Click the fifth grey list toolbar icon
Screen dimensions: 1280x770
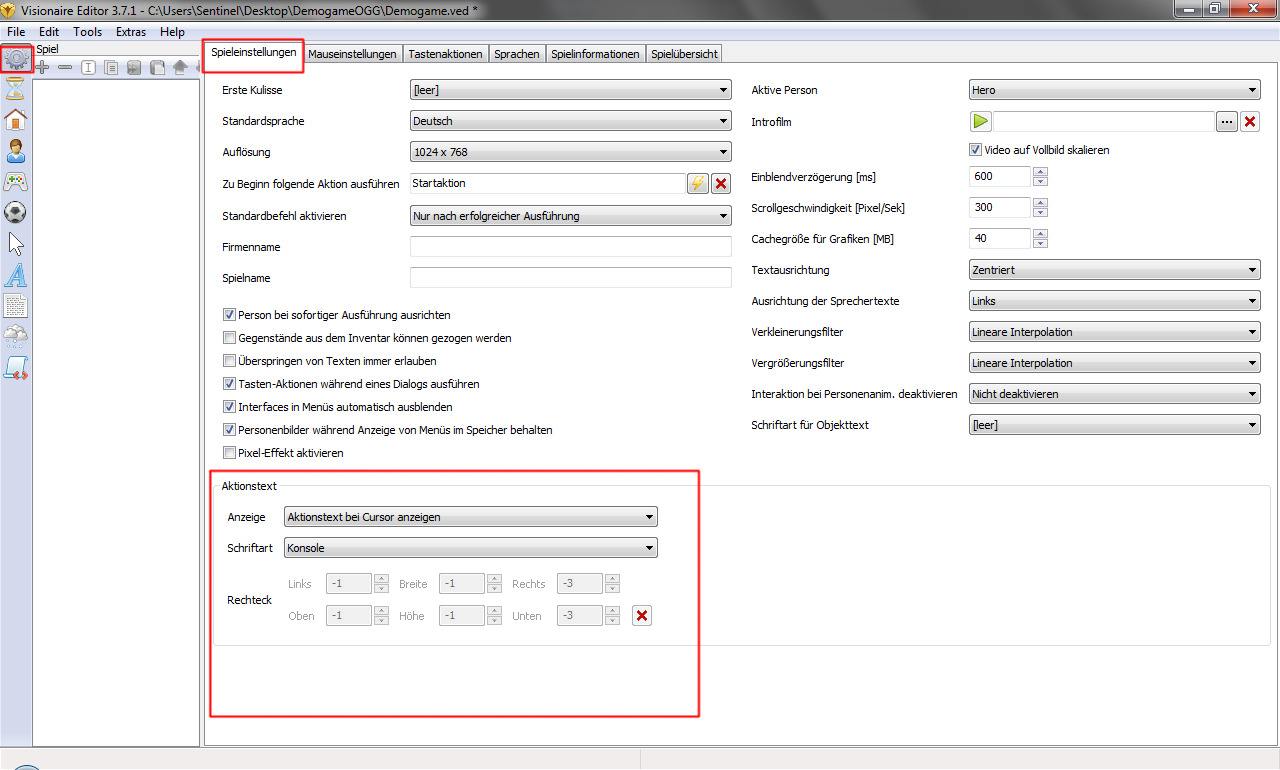coord(157,67)
